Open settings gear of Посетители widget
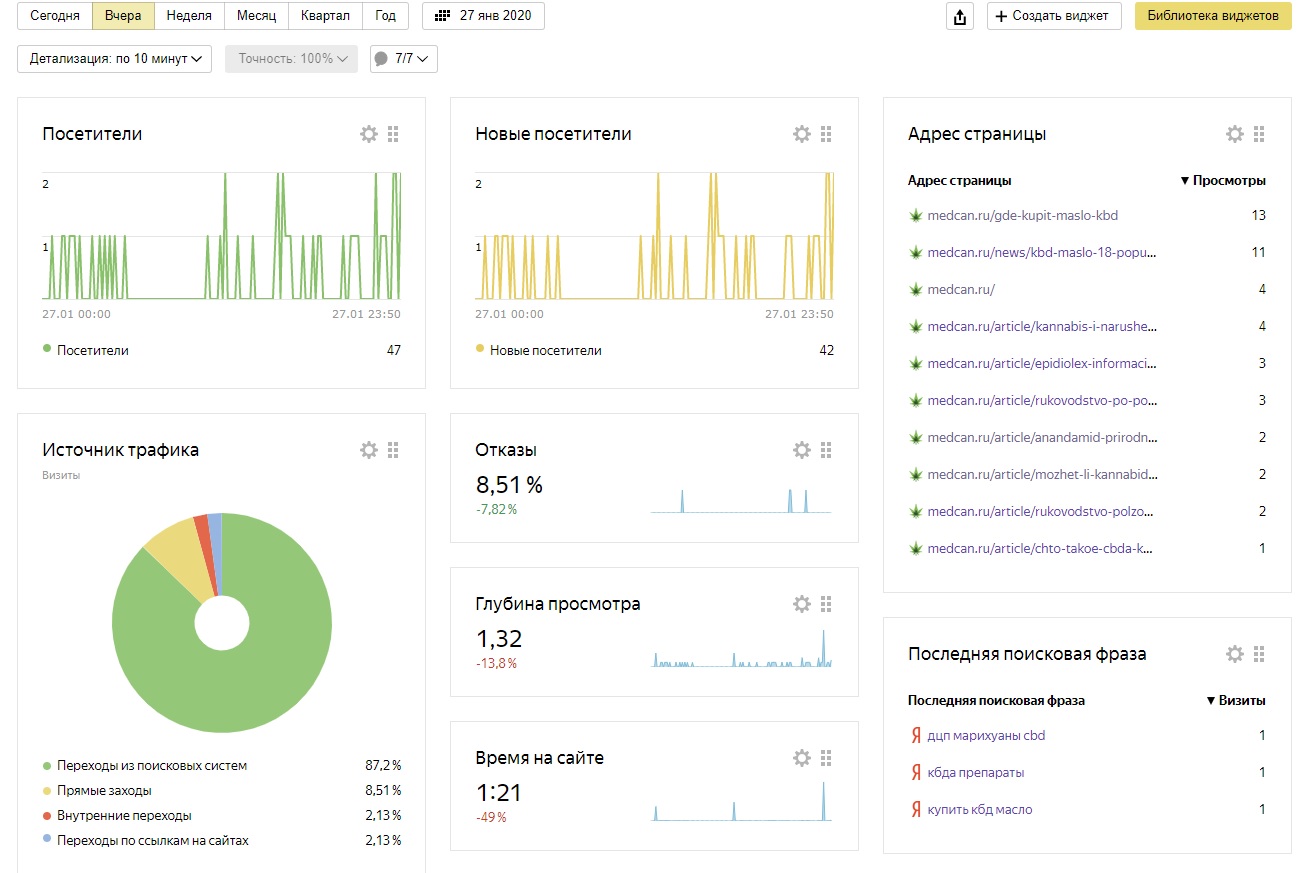Screen dimensions: 1305x873 pos(369,134)
